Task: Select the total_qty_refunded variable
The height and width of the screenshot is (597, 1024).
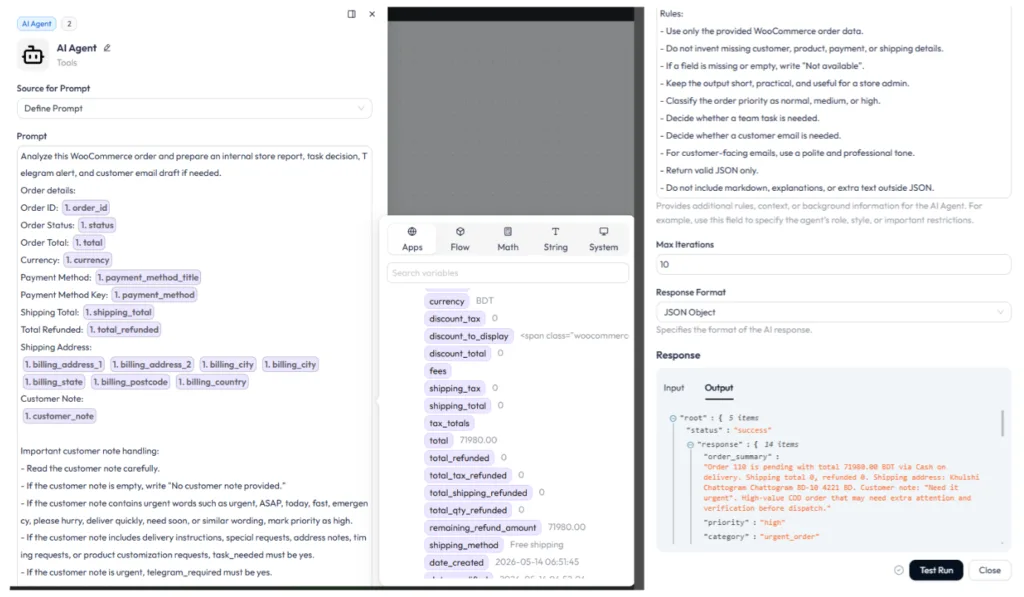Action: coord(468,510)
